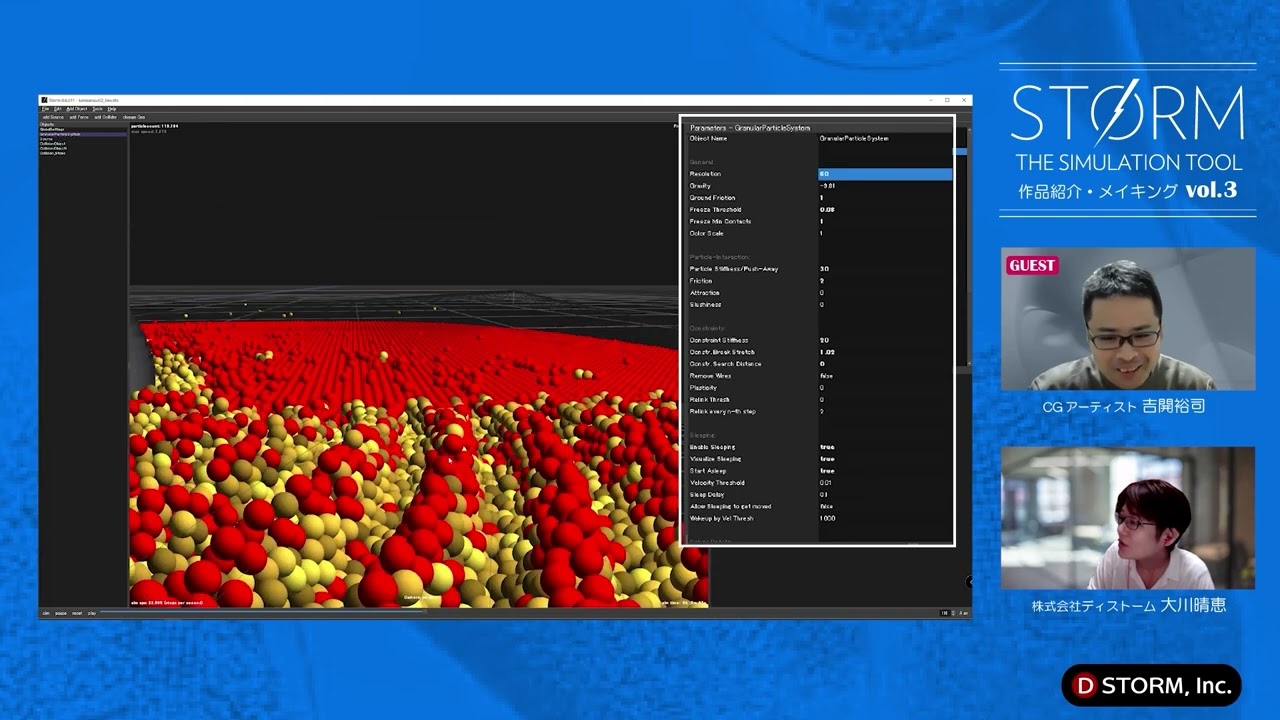Click the add Force toolbar button
Viewport: 1280px width, 720px height.
(x=79, y=116)
